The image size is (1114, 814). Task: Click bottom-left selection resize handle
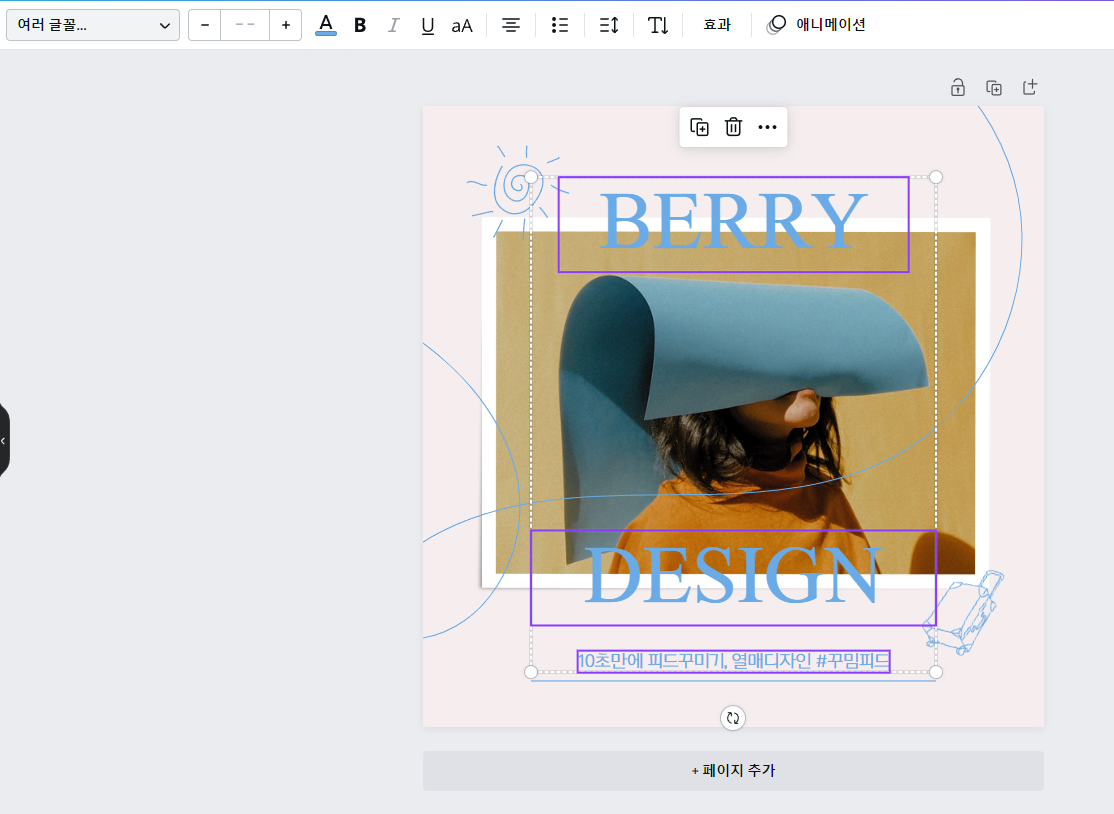[531, 672]
